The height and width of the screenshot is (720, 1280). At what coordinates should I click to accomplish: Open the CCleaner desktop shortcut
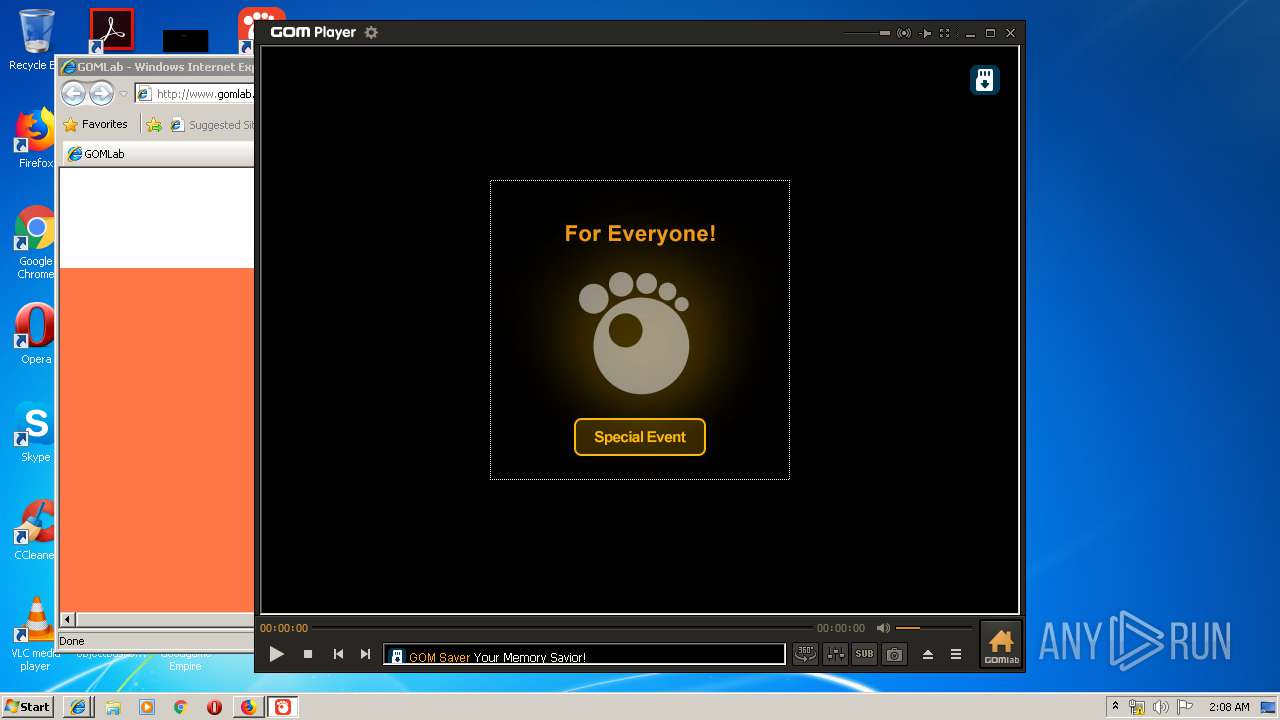coord(35,530)
